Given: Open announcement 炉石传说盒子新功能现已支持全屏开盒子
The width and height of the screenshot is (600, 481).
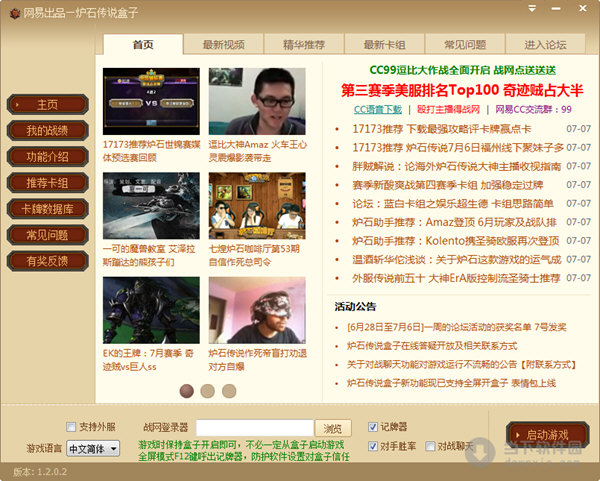Looking at the screenshot, I should tap(451, 383).
